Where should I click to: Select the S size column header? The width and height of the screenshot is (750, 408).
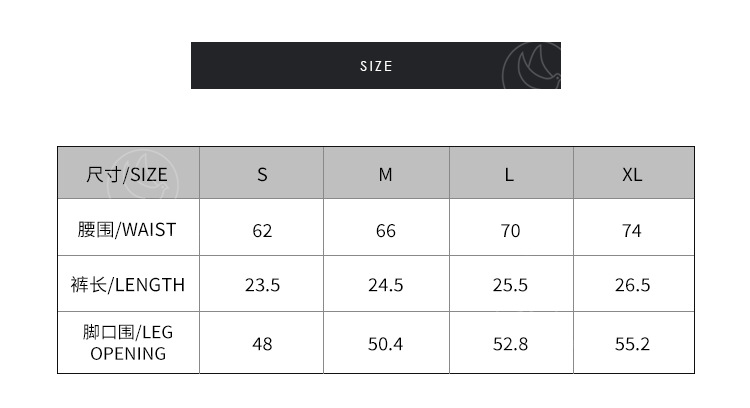(x=262, y=174)
